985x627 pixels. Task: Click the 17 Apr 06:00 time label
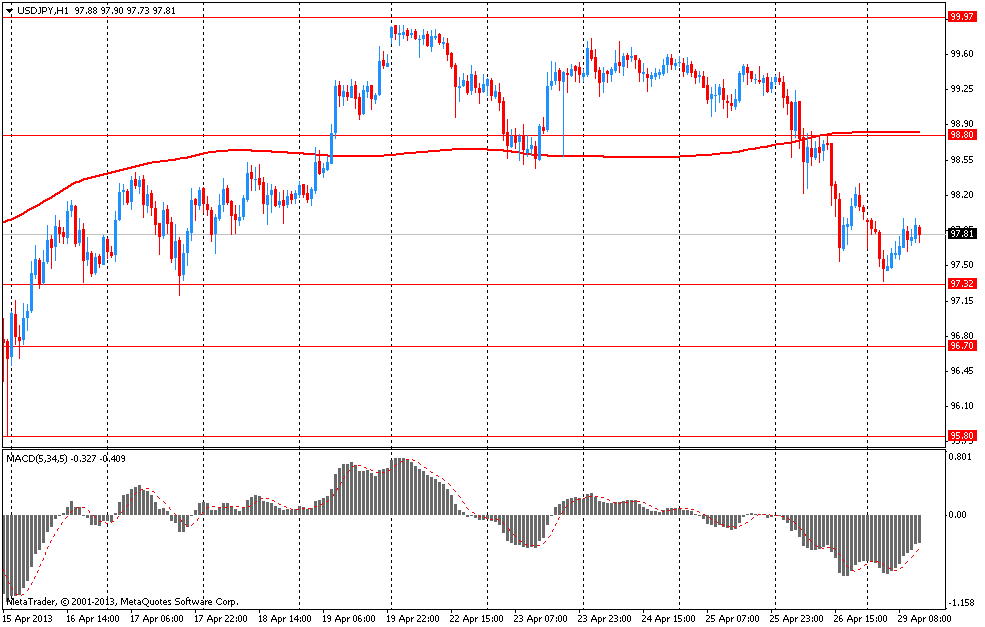click(x=156, y=618)
